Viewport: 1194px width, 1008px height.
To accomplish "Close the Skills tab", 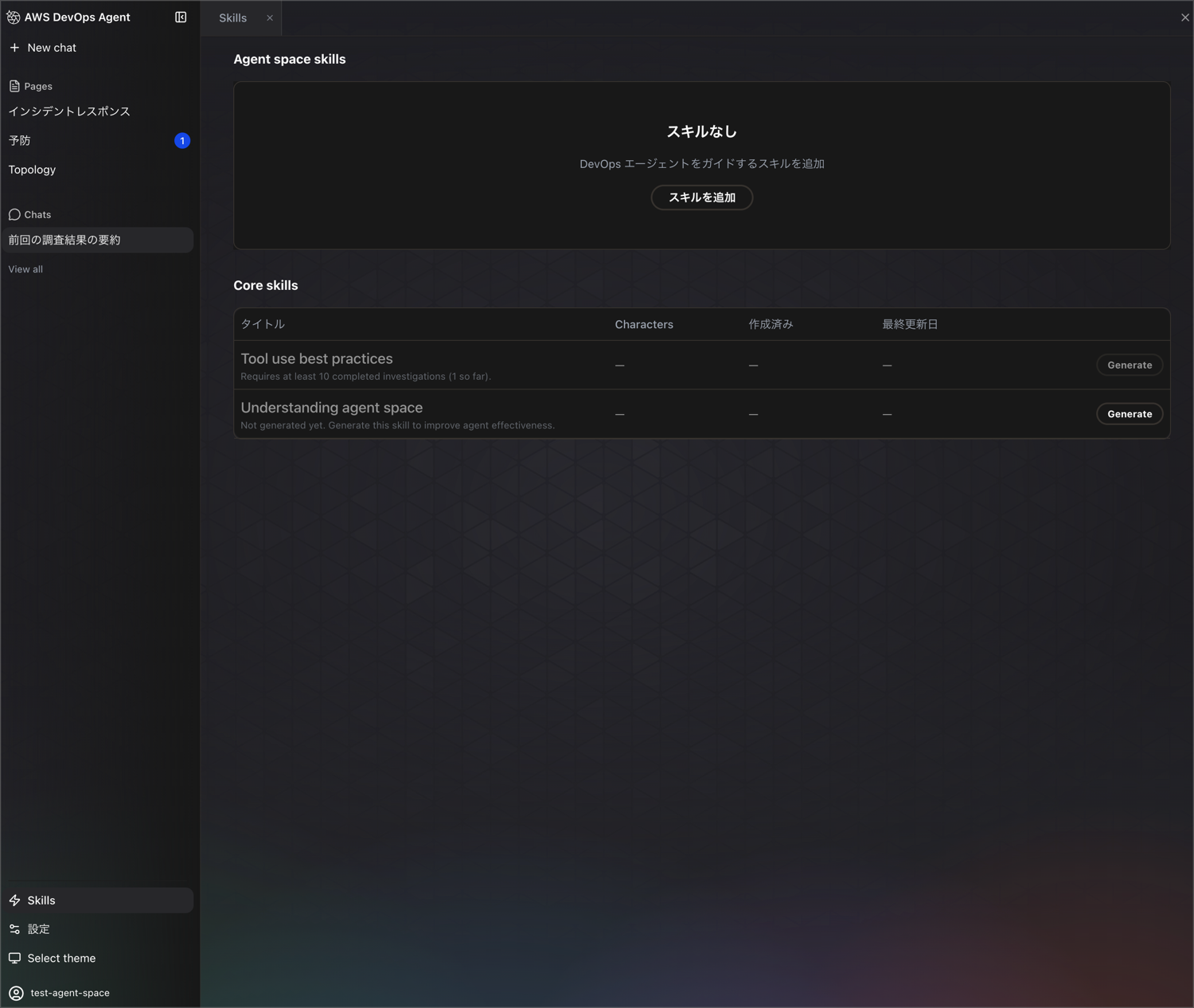I will click(270, 18).
